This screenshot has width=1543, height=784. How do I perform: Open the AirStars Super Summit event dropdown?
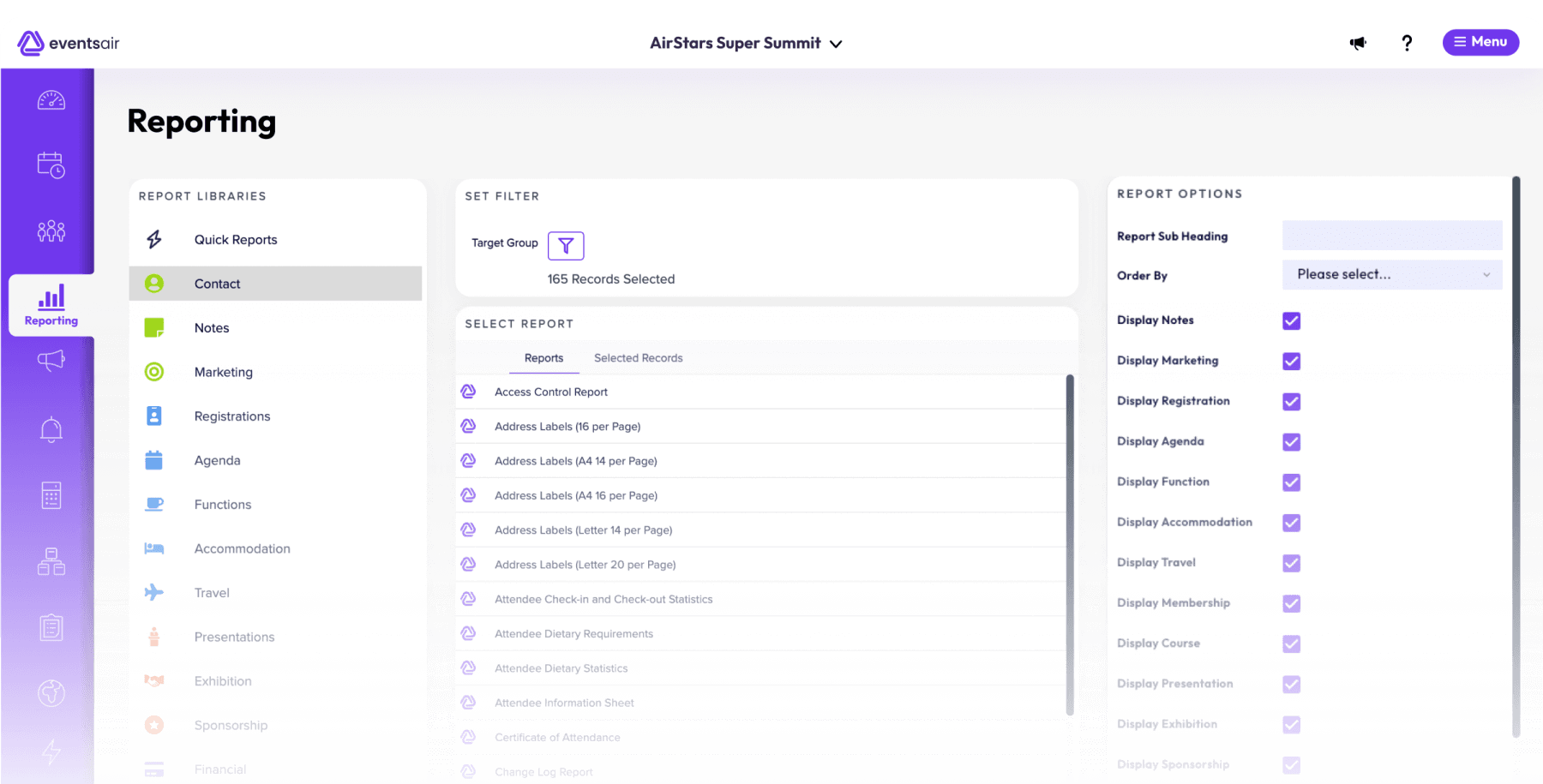[x=746, y=44]
